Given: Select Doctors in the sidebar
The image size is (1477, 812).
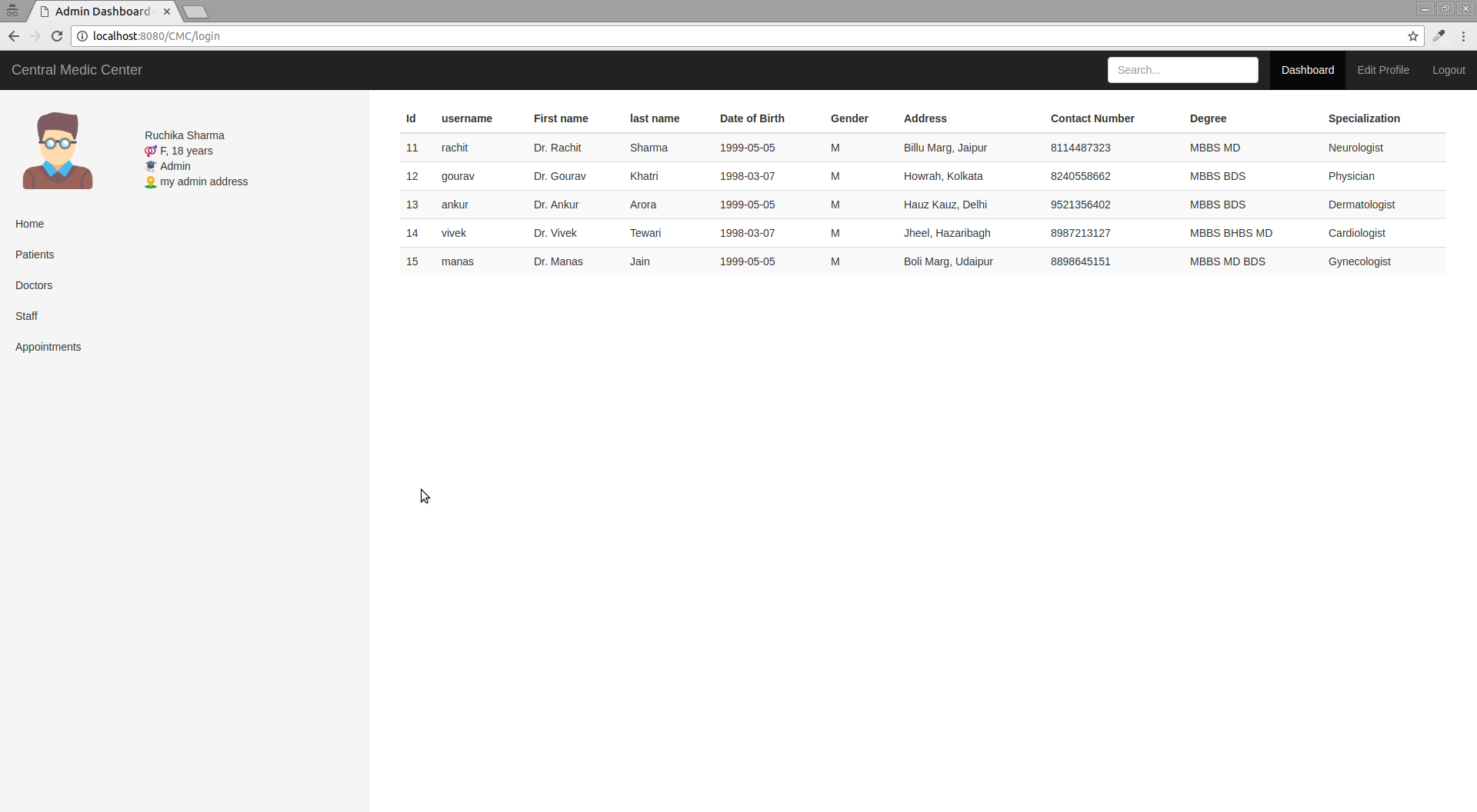Looking at the screenshot, I should 34,285.
